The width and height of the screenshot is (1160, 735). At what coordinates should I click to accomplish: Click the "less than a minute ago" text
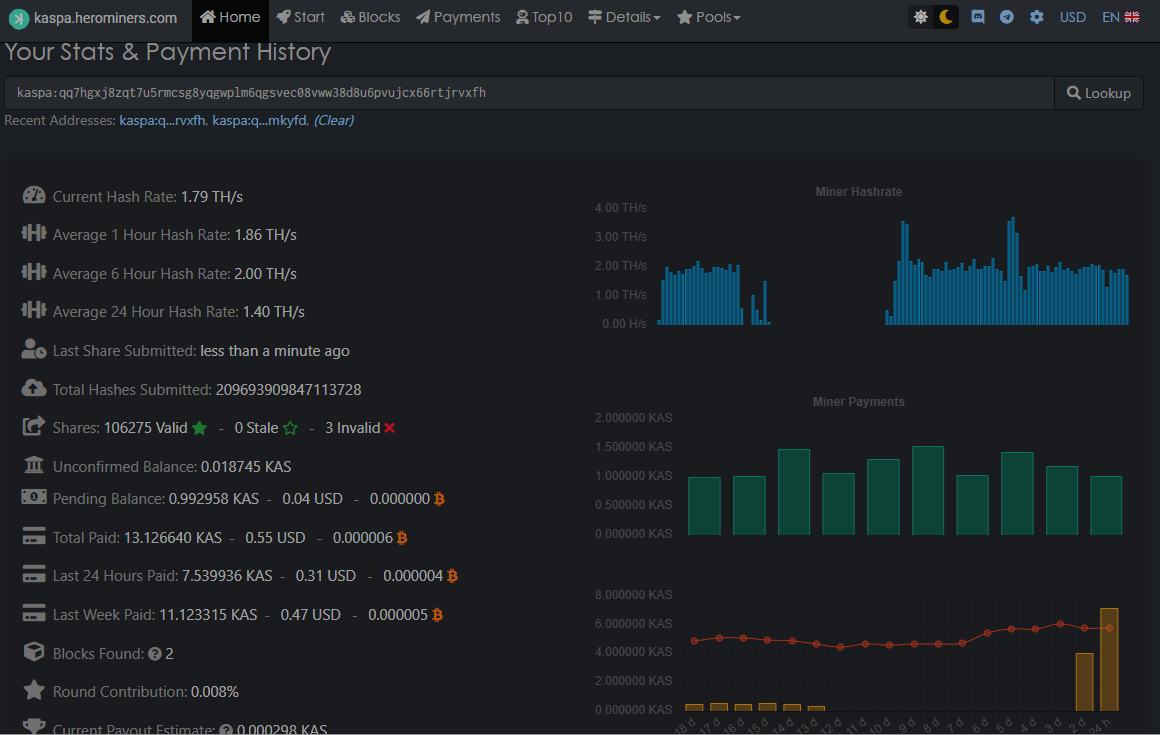tap(274, 351)
